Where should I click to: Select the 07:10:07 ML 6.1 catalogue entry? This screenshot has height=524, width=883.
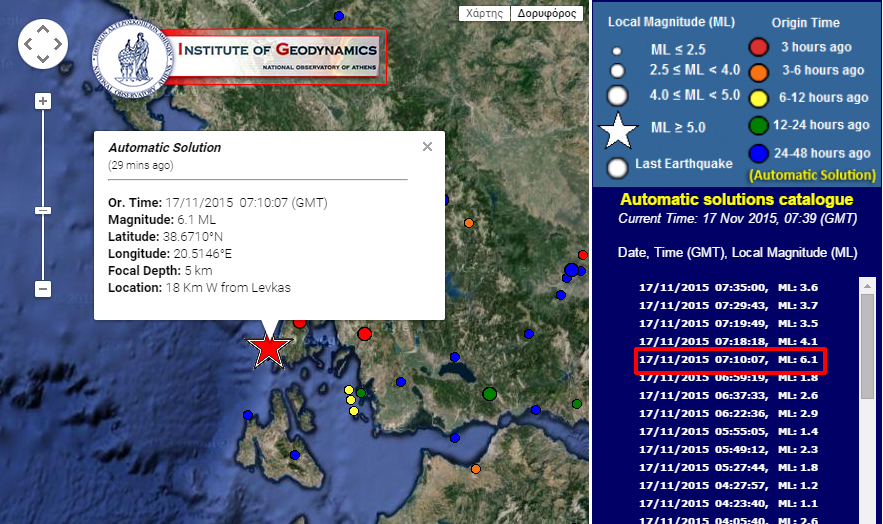pyautogui.click(x=735, y=359)
